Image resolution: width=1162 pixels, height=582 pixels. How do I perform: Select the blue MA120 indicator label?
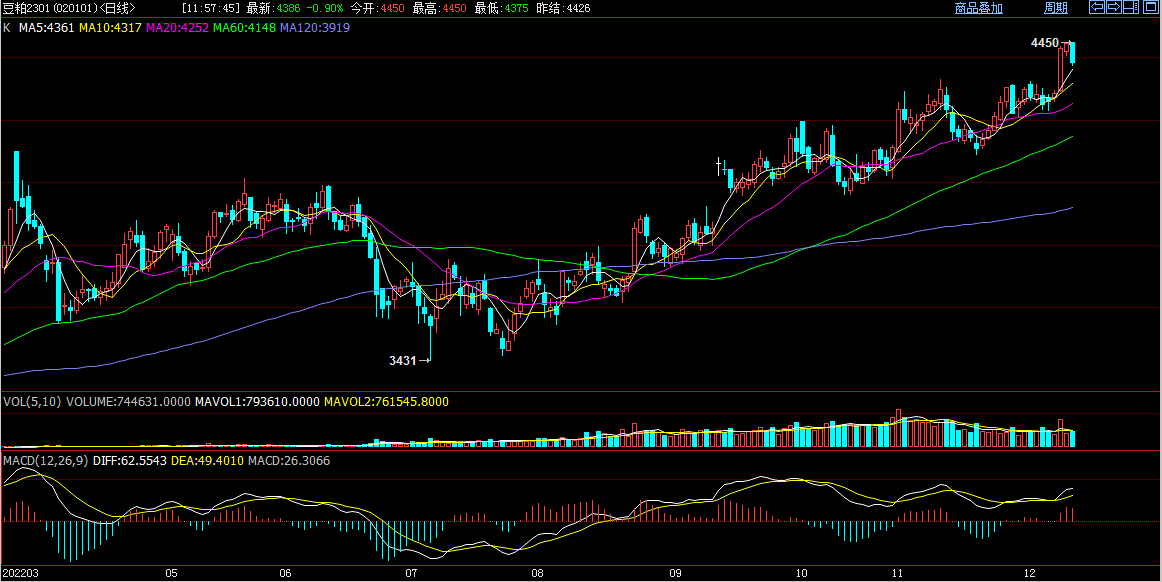[x=314, y=27]
